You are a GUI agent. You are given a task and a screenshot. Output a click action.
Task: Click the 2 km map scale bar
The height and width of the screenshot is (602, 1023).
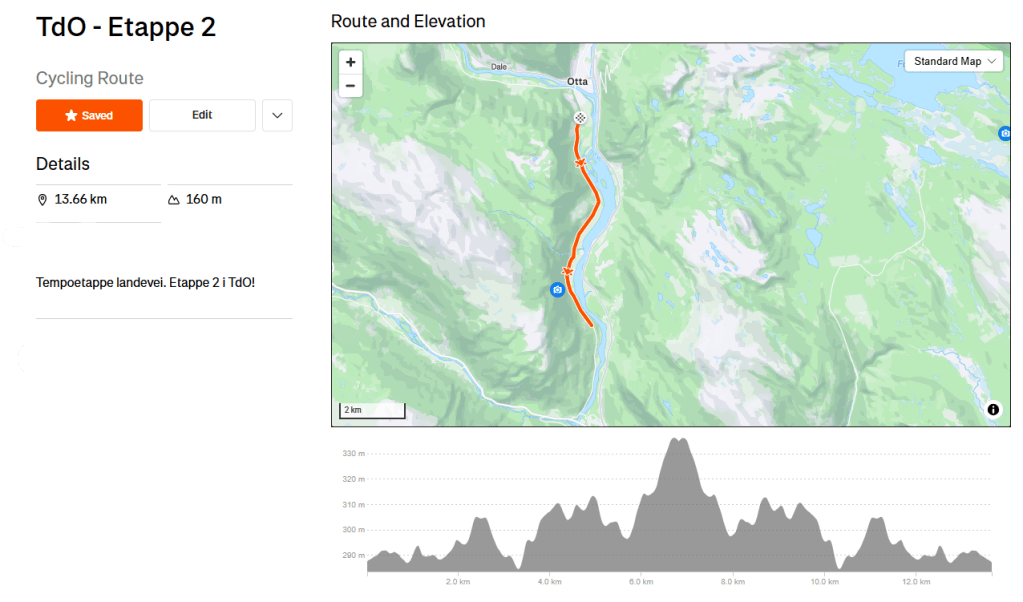[x=373, y=410]
